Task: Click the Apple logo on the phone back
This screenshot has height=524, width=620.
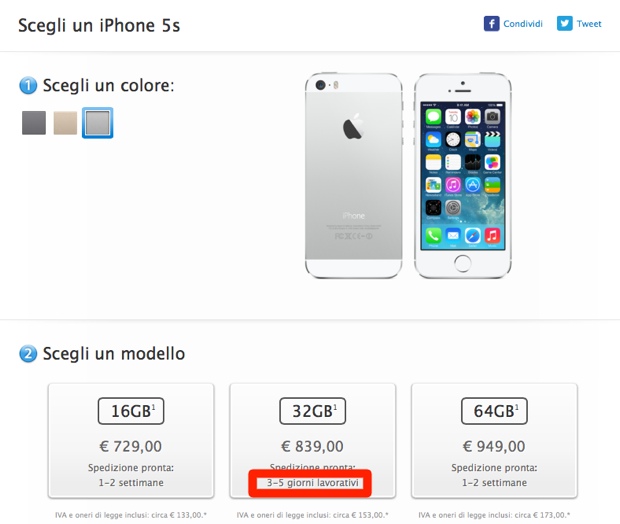Action: (x=353, y=127)
